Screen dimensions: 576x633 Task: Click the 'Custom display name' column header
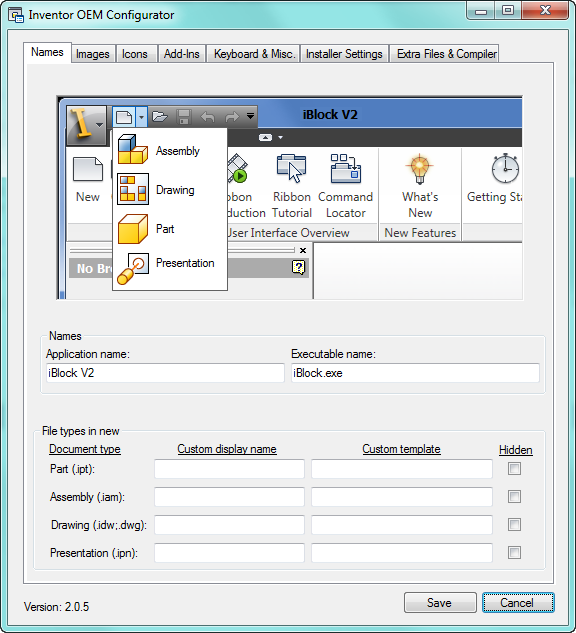227,449
